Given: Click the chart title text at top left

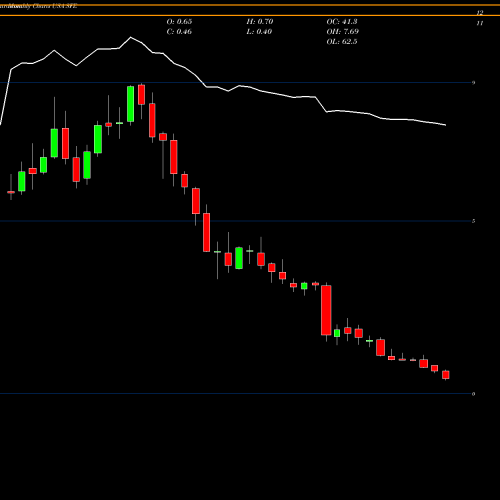Looking at the screenshot, I should (x=39, y=6).
